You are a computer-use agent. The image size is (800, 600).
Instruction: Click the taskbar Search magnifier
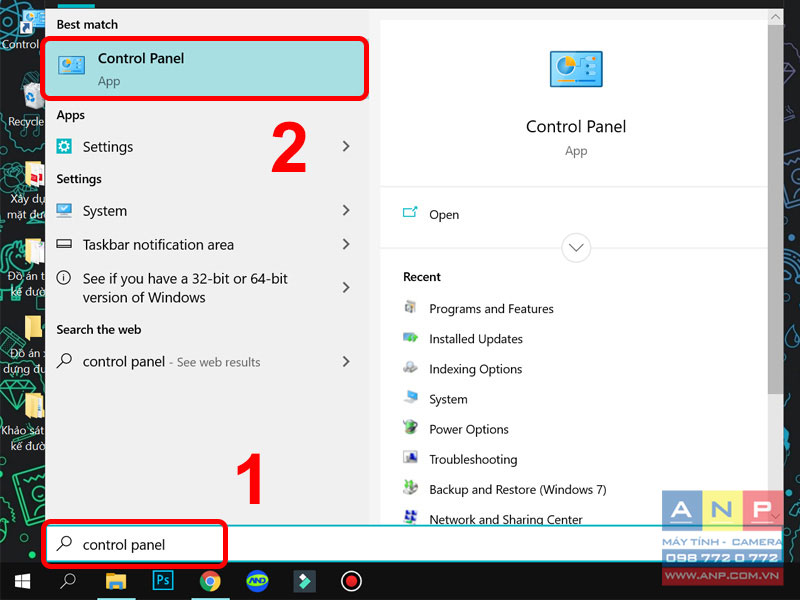pos(68,581)
